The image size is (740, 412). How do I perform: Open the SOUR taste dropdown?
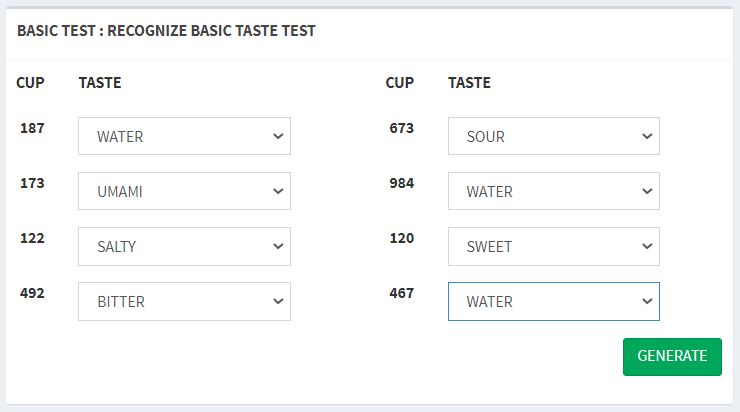(553, 137)
